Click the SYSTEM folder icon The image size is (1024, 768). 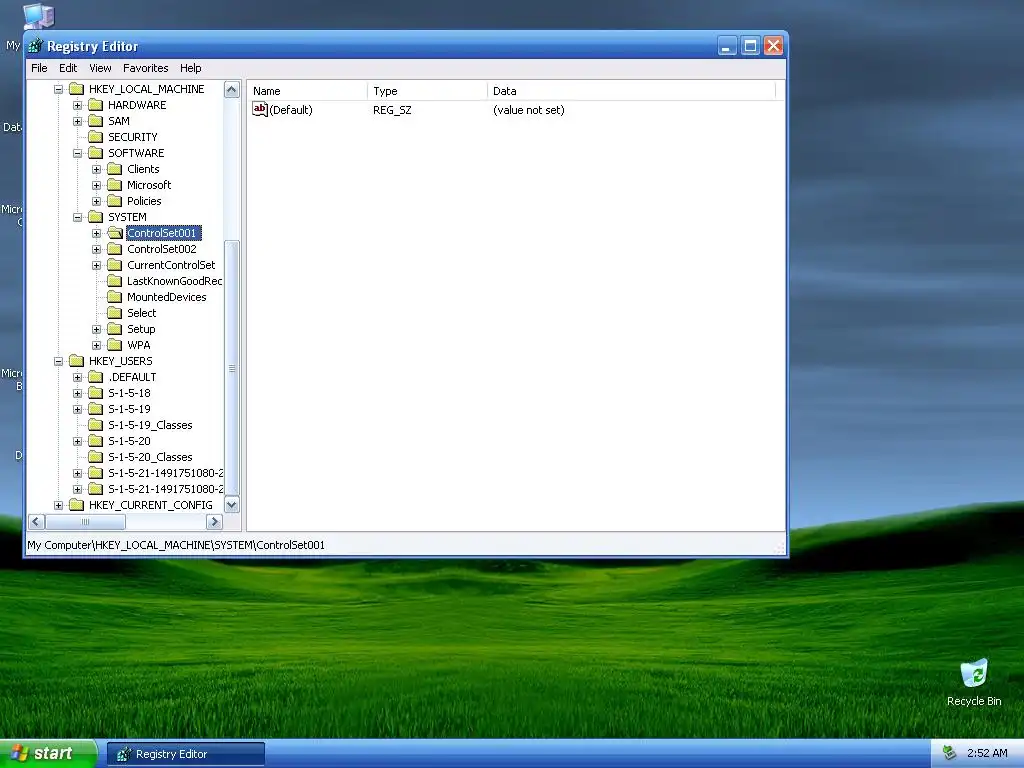click(95, 216)
